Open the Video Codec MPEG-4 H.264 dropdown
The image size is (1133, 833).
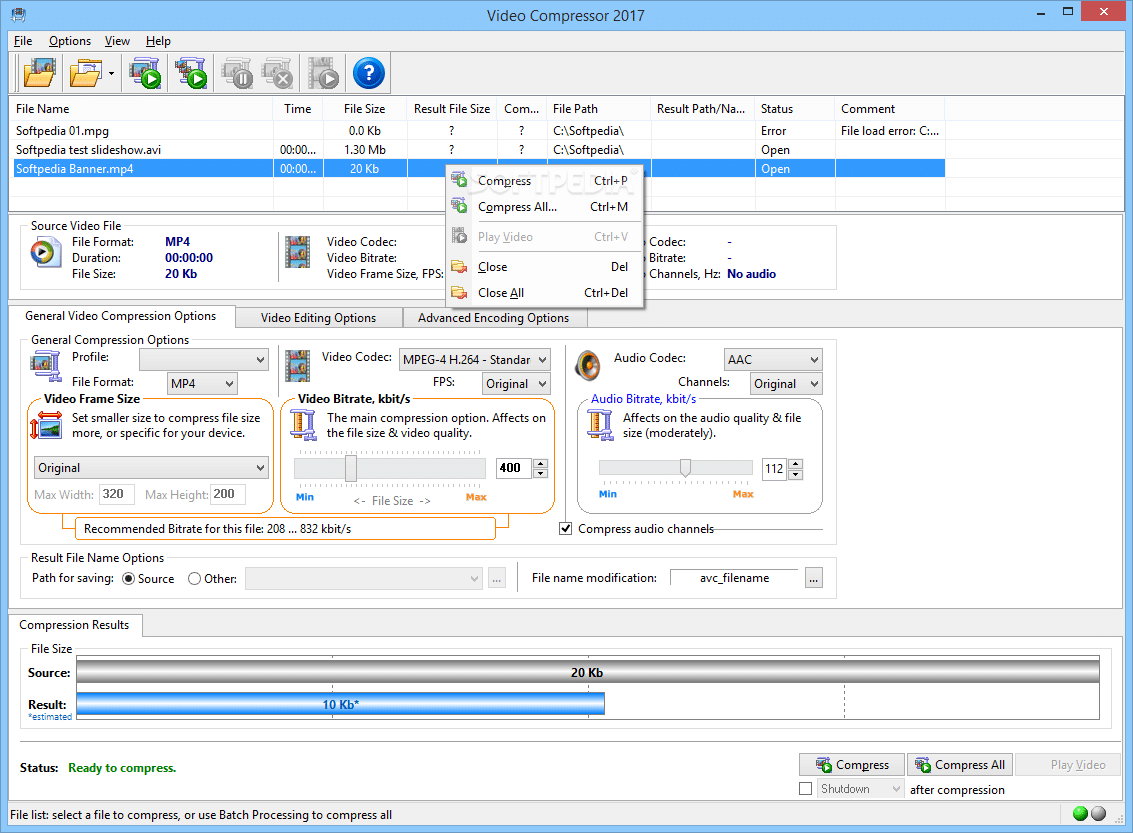coord(474,360)
